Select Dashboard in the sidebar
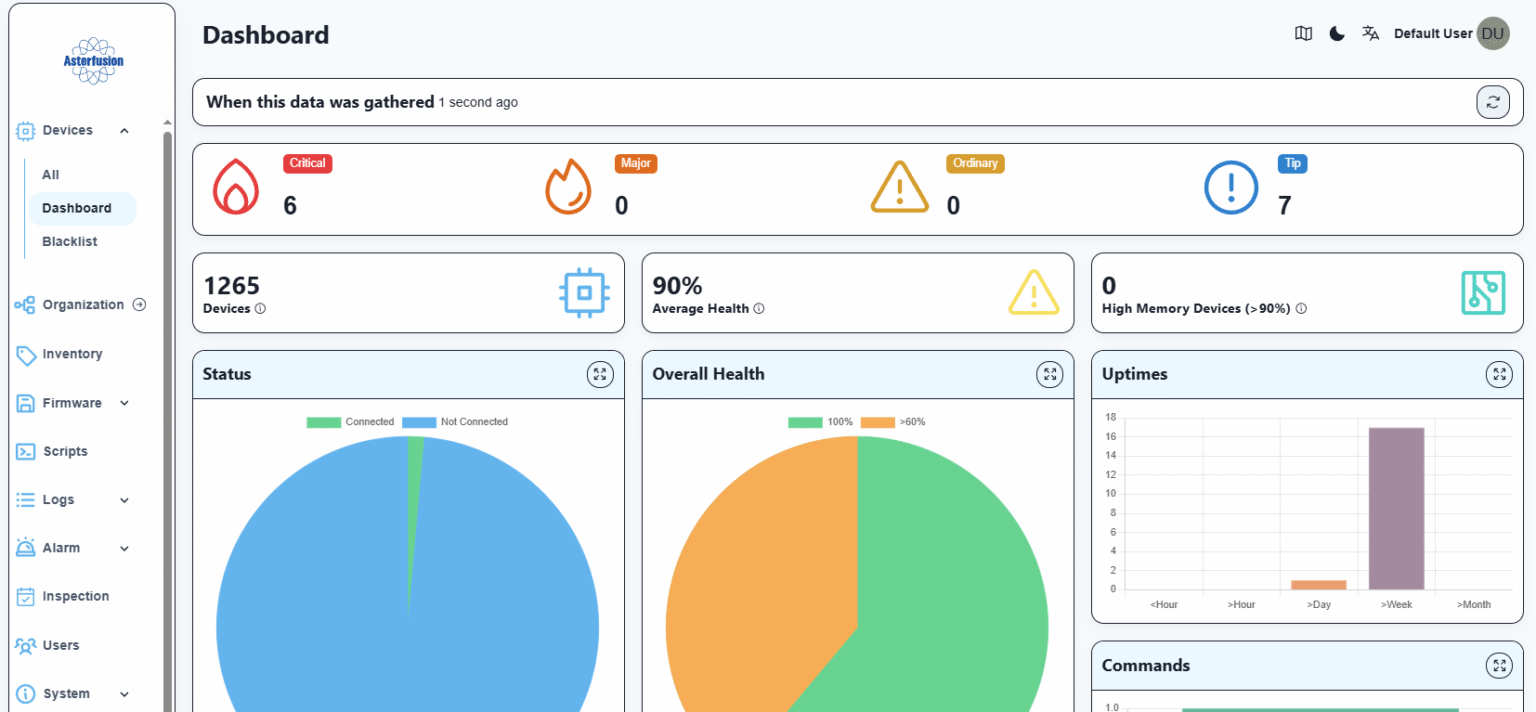This screenshot has width=1536, height=712. pyautogui.click(x=83, y=208)
